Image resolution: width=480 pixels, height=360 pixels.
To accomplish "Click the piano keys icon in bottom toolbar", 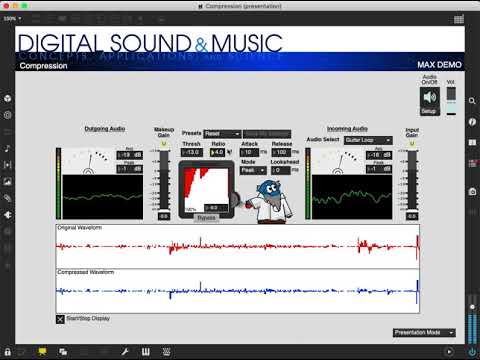I will (x=146, y=351).
